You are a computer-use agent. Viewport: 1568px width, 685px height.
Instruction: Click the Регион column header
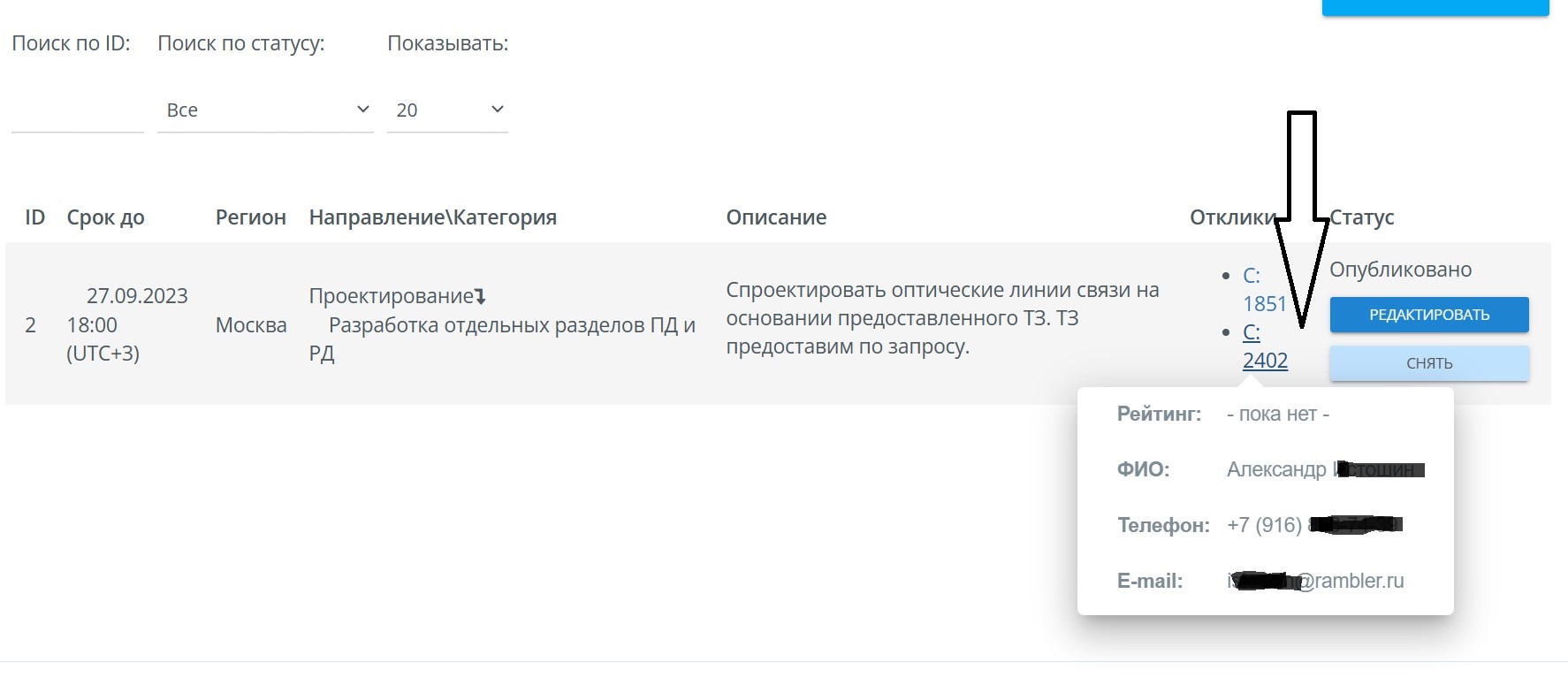[x=250, y=217]
